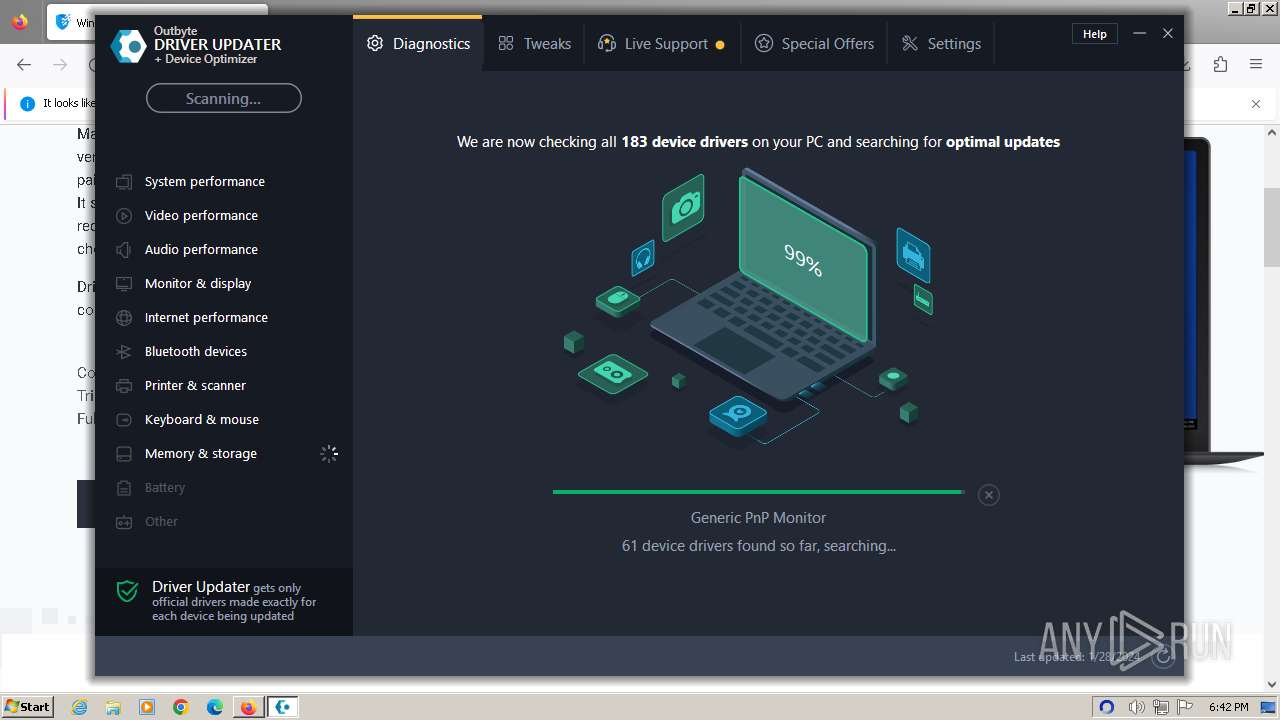Click the Memory & storage drive icon
The height and width of the screenshot is (720, 1280).
[124, 454]
